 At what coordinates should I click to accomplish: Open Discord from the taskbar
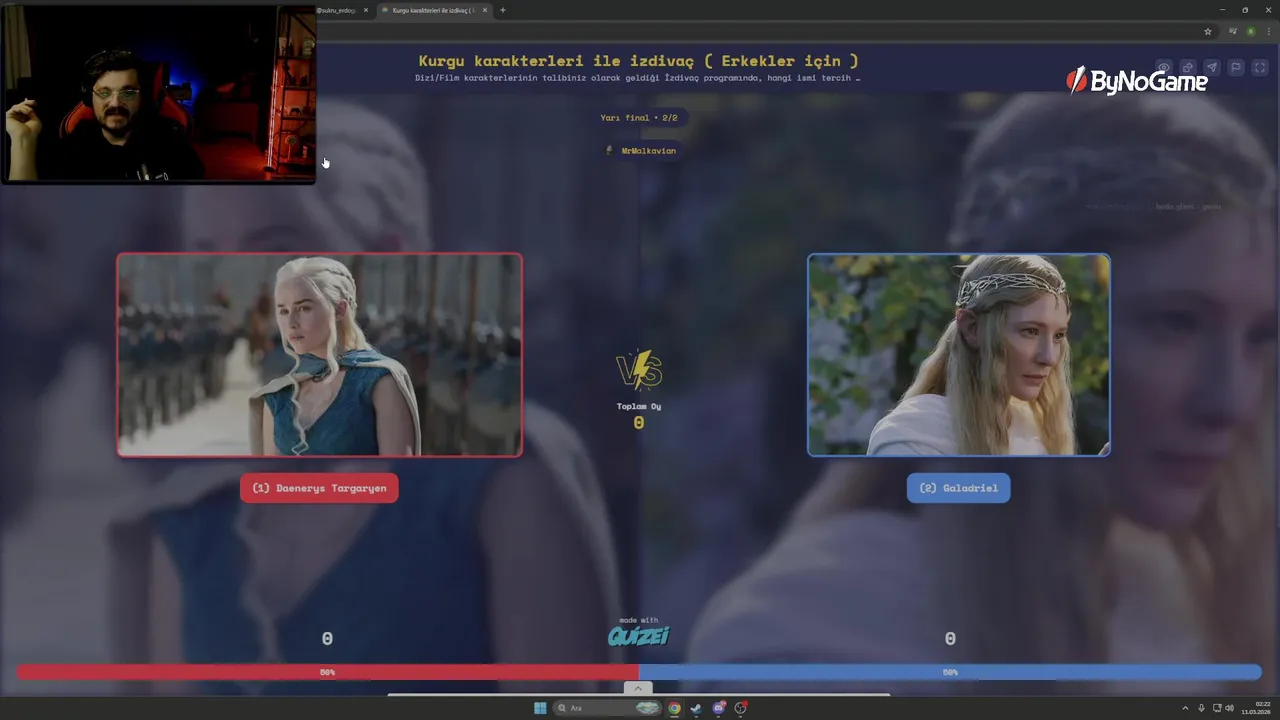coord(718,708)
